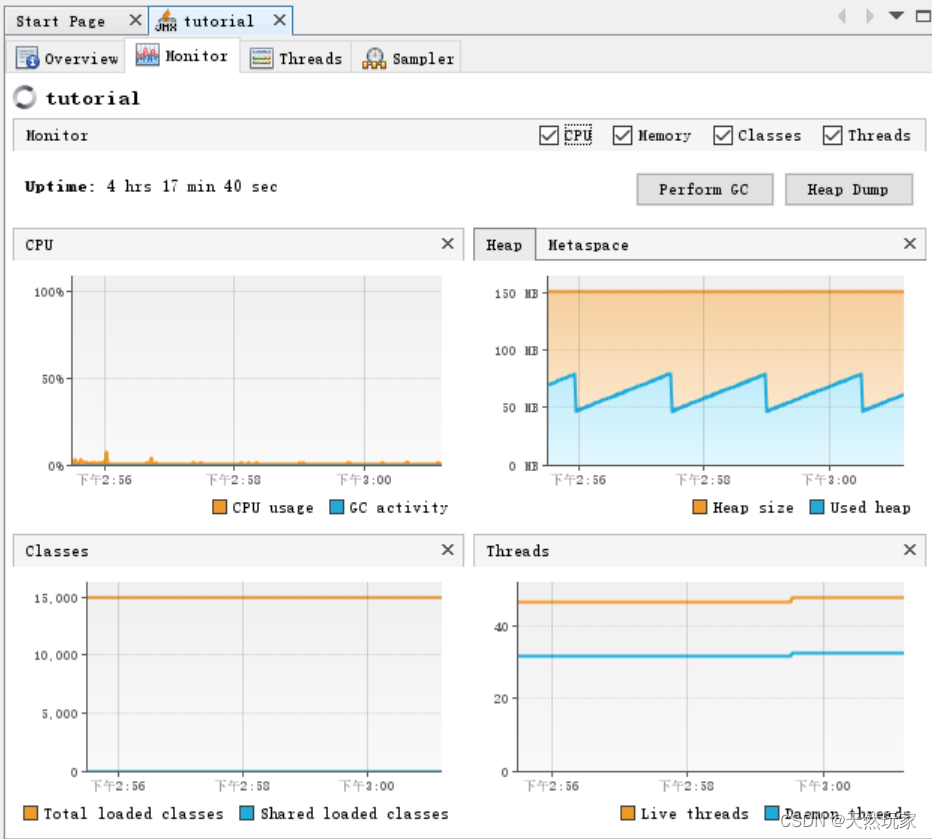Maximize the editor window icon
Screen dimensions: 932x839
point(923,16)
